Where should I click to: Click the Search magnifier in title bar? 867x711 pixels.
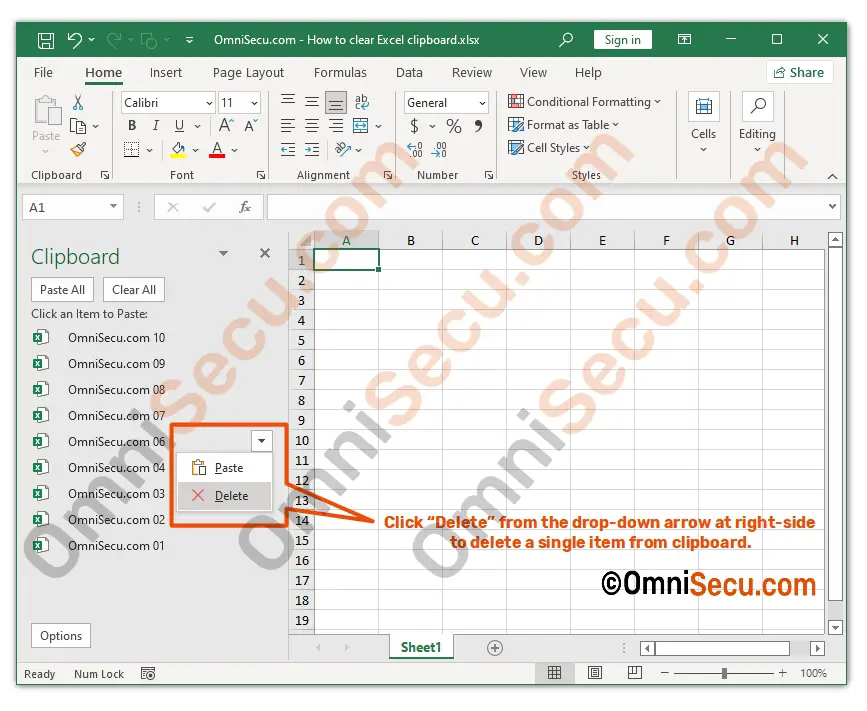click(566, 40)
